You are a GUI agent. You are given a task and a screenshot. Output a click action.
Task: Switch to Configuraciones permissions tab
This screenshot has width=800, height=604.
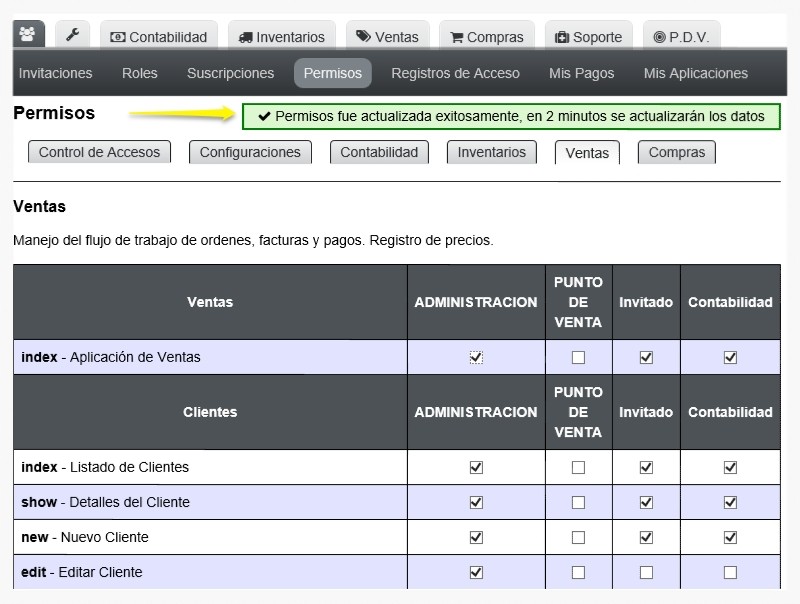(x=250, y=152)
